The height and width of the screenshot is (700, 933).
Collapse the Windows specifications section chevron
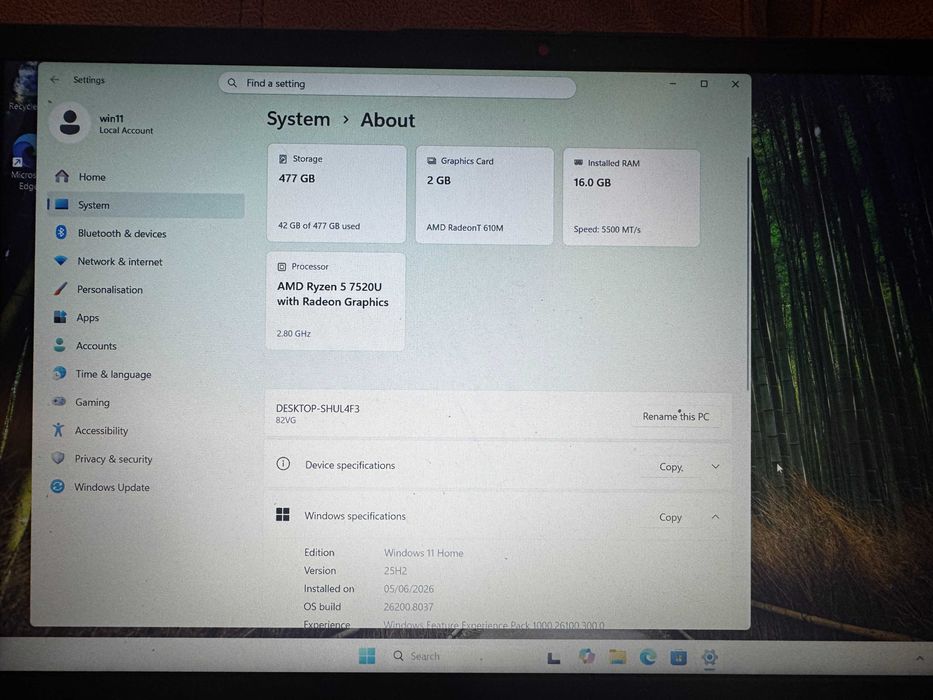715,517
